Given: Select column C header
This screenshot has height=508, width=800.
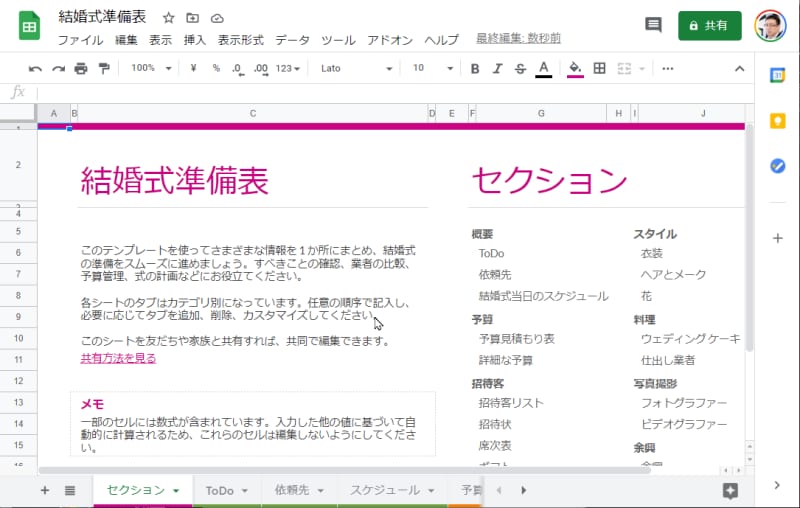Looking at the screenshot, I should pyautogui.click(x=253, y=113).
